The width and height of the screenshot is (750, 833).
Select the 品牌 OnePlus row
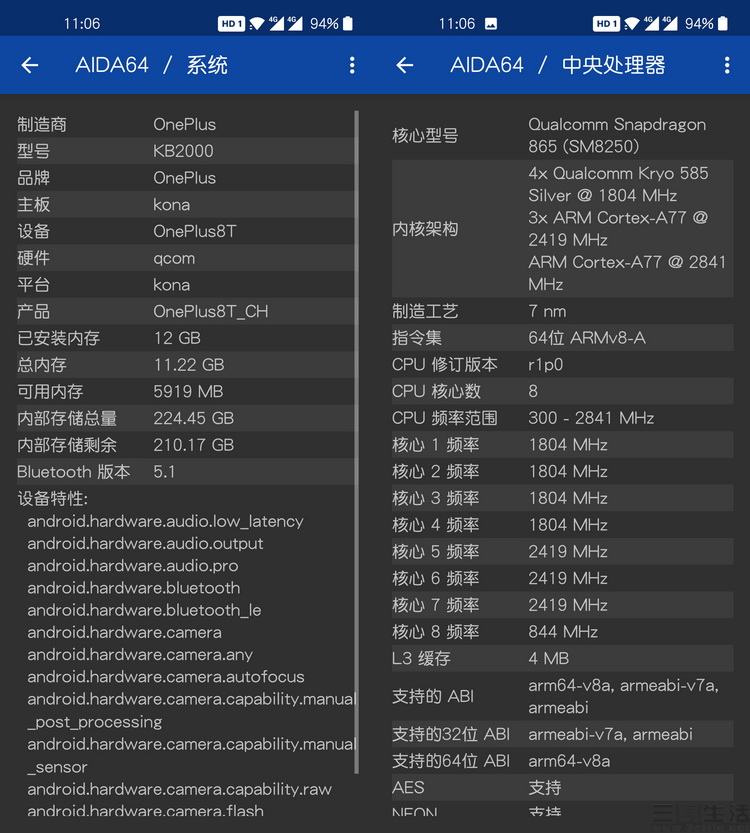coord(185,177)
